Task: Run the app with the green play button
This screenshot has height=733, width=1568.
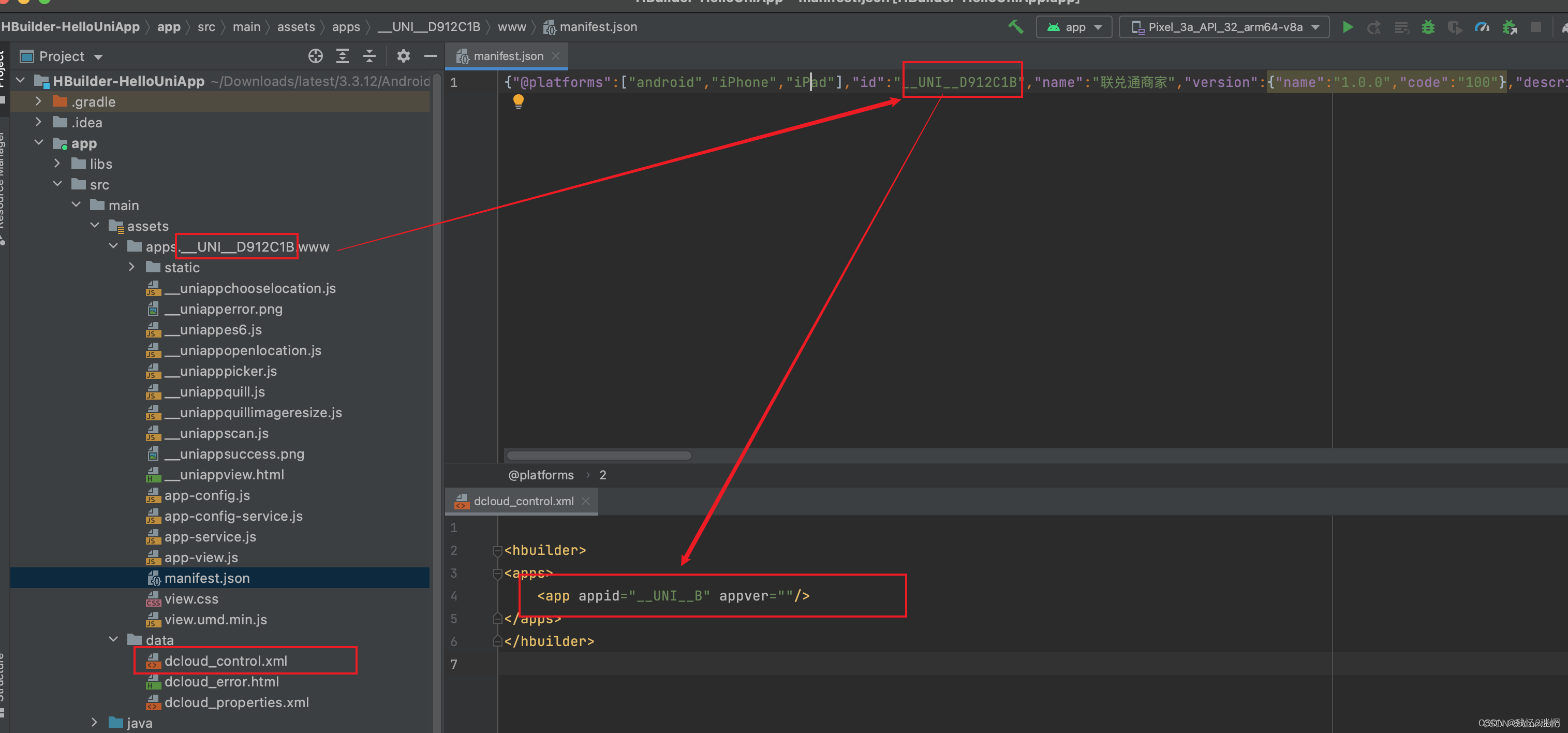Action: coord(1348,27)
